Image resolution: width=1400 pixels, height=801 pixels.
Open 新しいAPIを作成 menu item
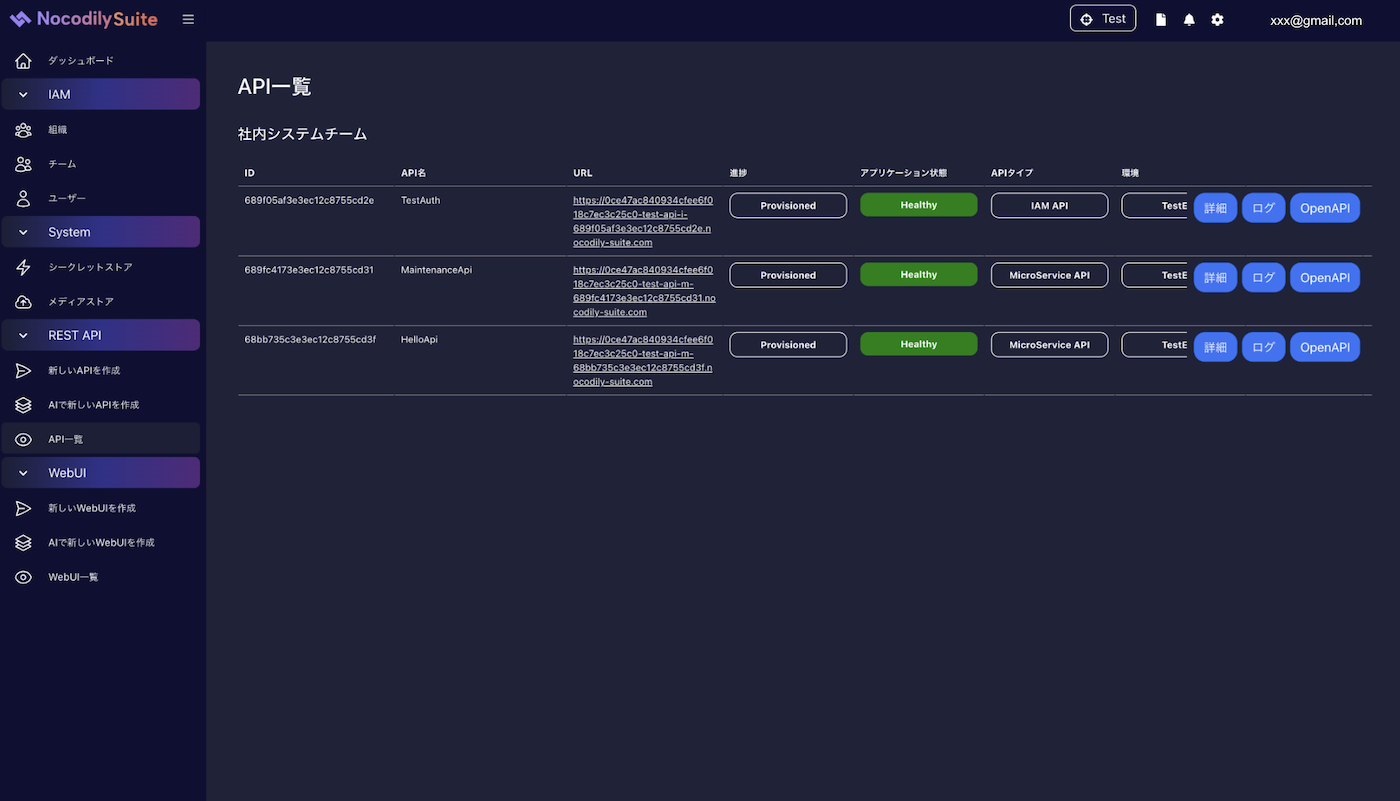pyautogui.click(x=84, y=371)
